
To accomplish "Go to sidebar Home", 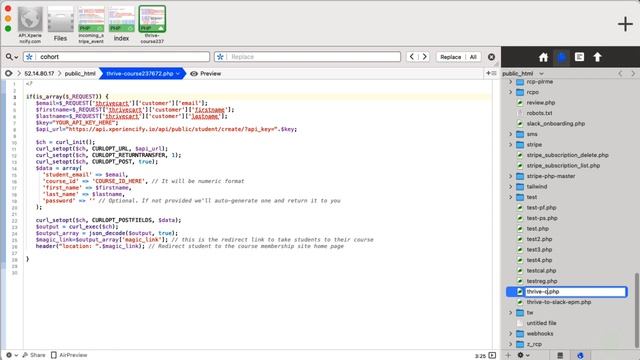I will click(x=543, y=57).
